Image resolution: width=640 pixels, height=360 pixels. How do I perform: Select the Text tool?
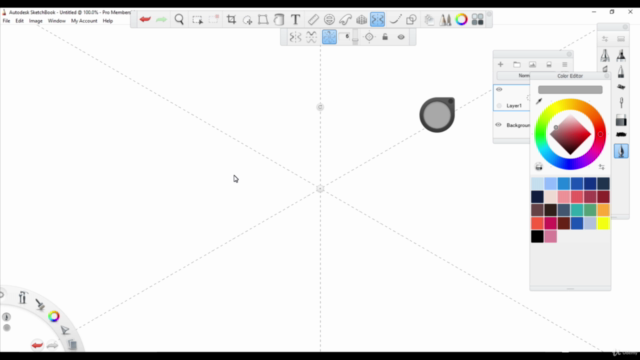click(296, 19)
